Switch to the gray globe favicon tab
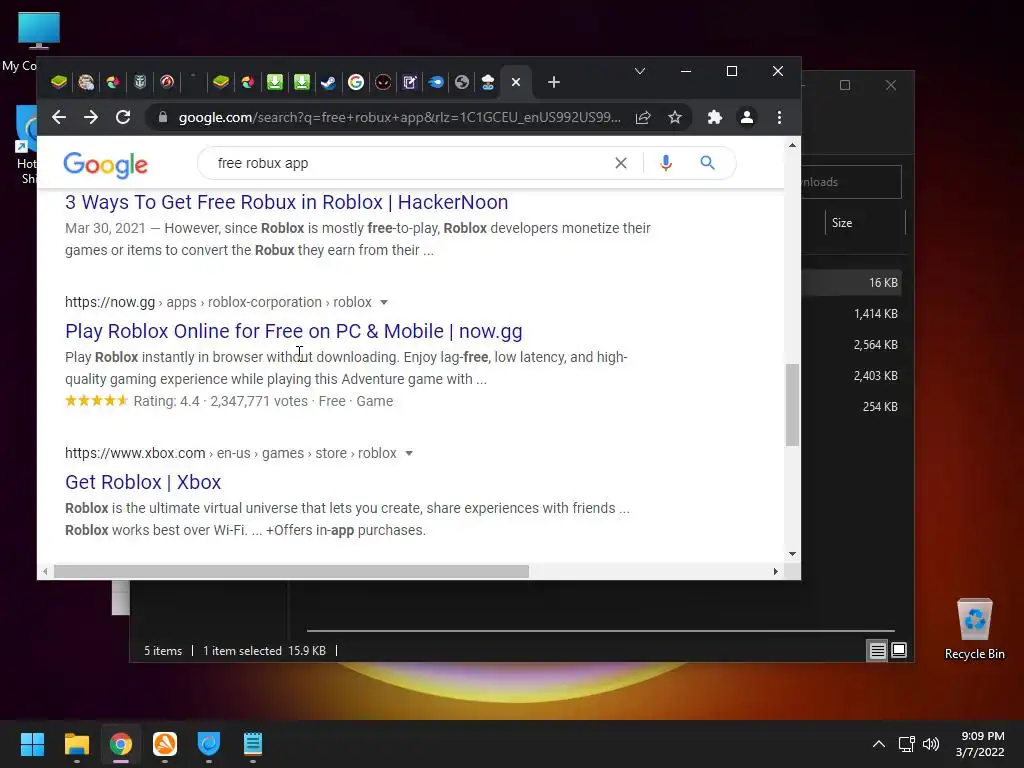The height and width of the screenshot is (768, 1024). pyautogui.click(x=462, y=82)
